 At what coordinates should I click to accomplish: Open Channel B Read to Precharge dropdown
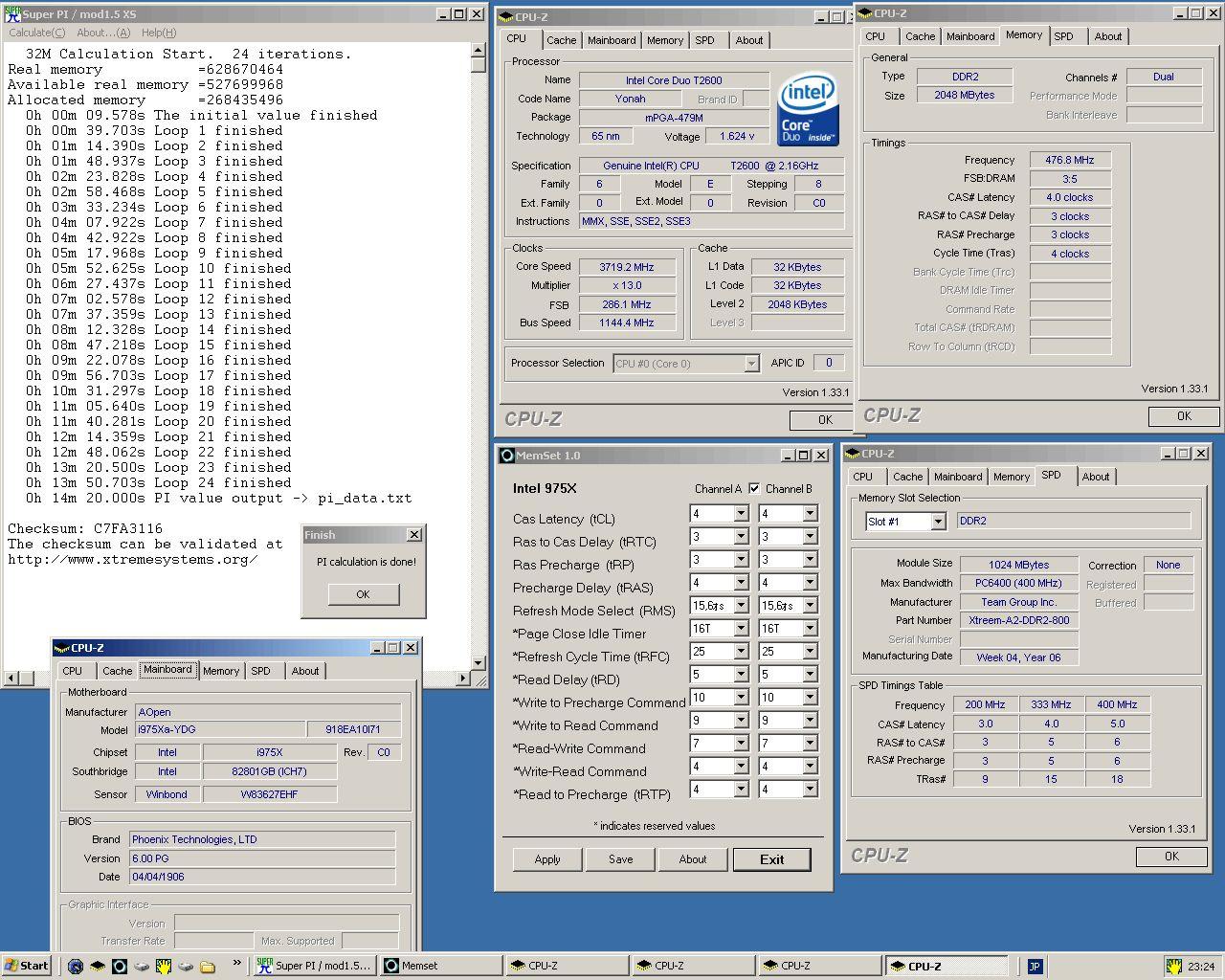point(810,790)
